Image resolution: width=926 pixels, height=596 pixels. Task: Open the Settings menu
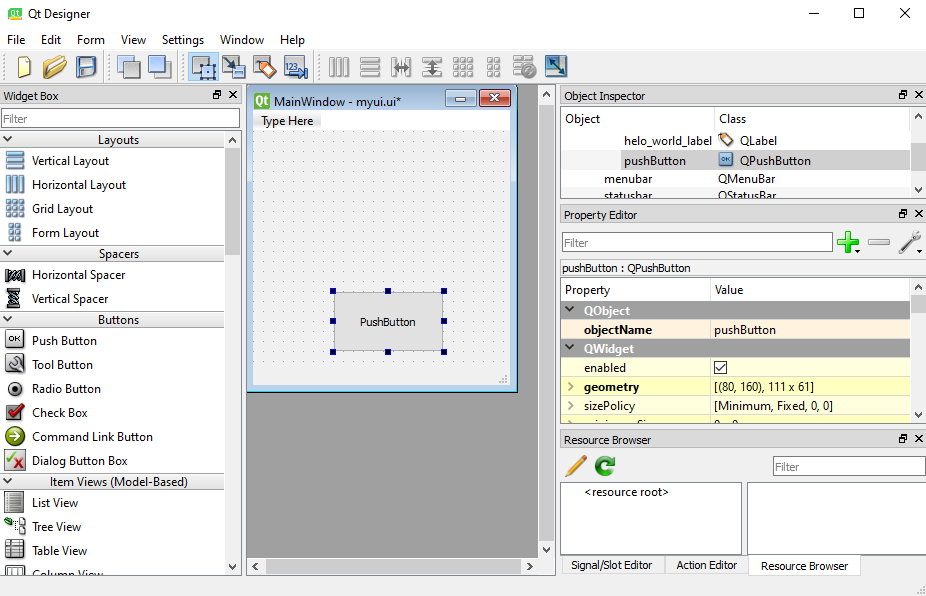click(x=182, y=40)
